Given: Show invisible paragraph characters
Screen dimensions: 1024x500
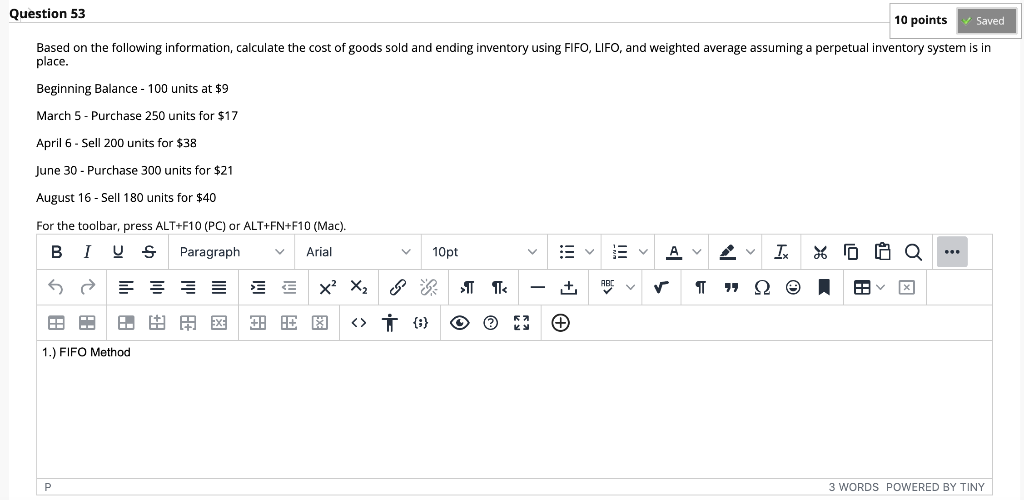Looking at the screenshot, I should click(700, 287).
